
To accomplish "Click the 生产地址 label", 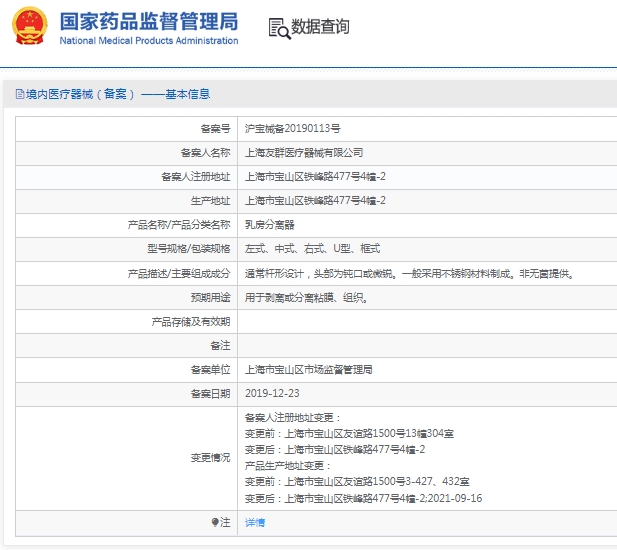I will 211,201.
